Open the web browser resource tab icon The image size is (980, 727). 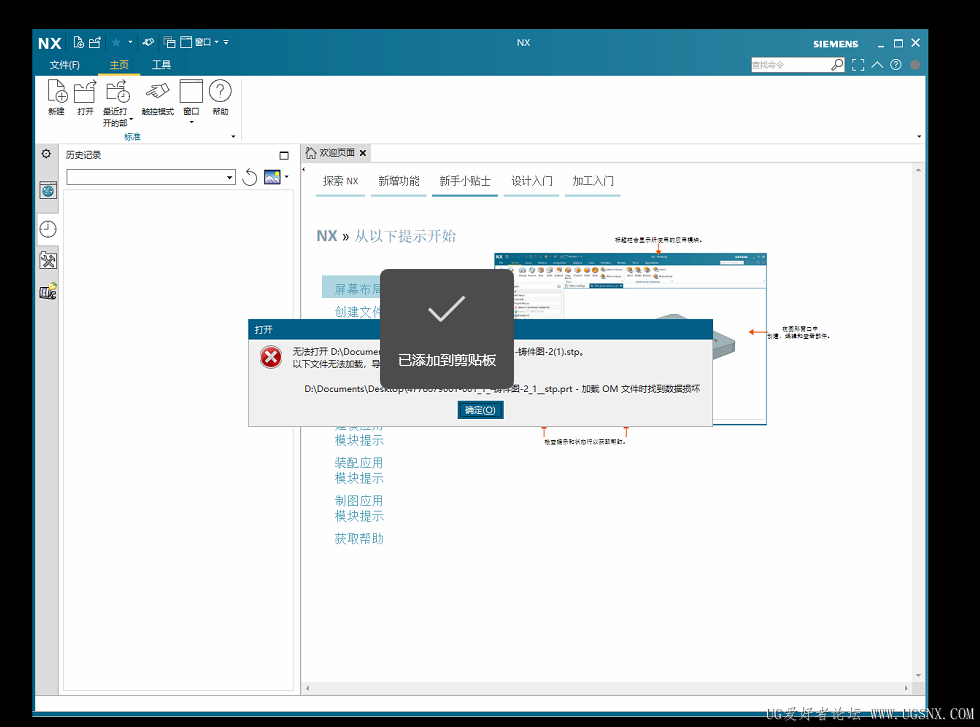48,190
